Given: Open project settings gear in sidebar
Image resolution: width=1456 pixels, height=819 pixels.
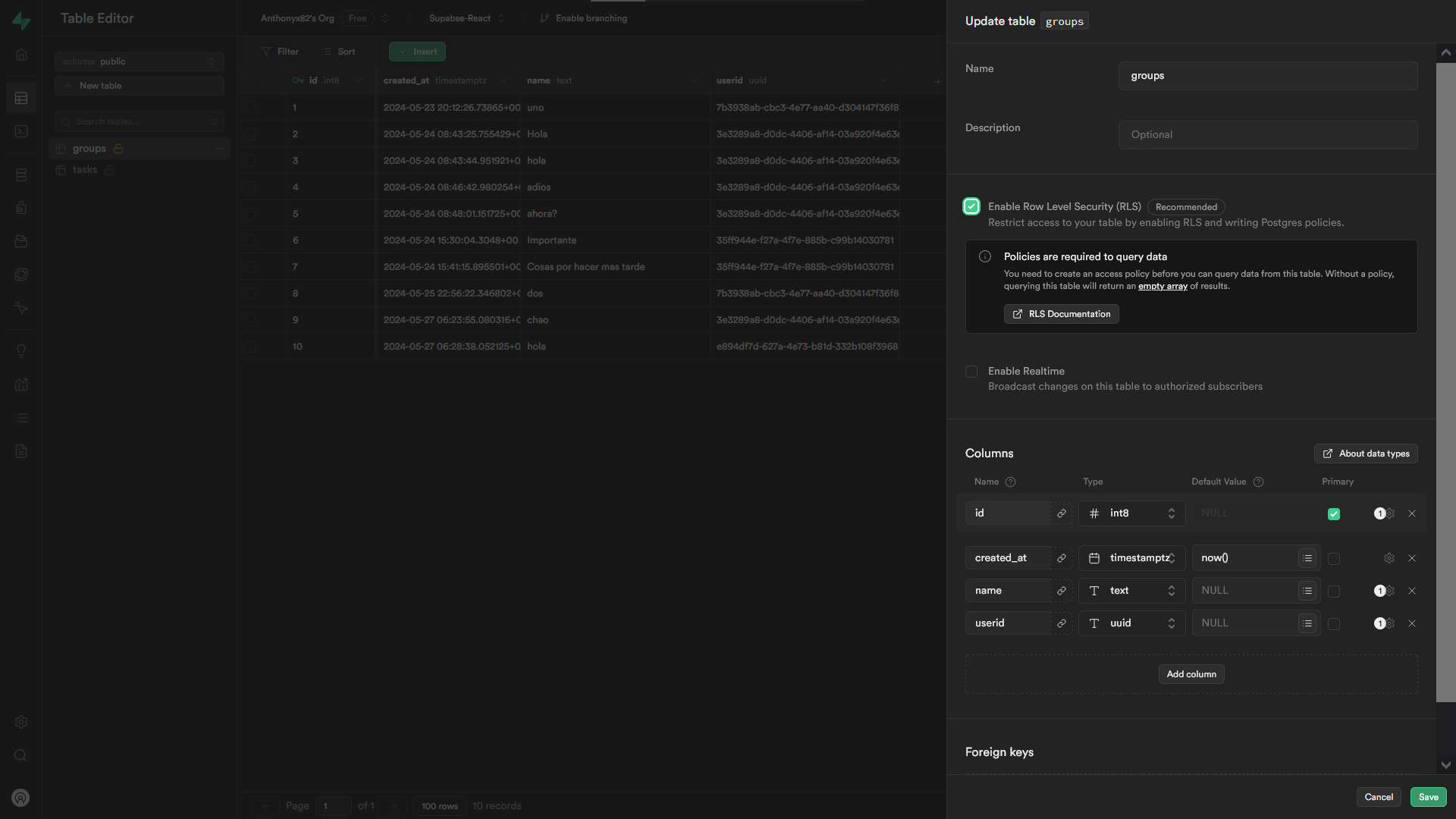Looking at the screenshot, I should tap(21, 722).
